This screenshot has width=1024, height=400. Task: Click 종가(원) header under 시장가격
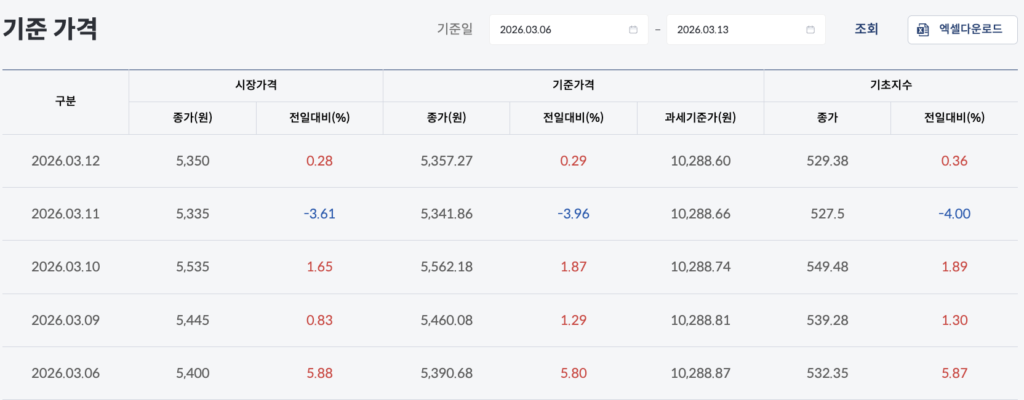[x=192, y=117]
